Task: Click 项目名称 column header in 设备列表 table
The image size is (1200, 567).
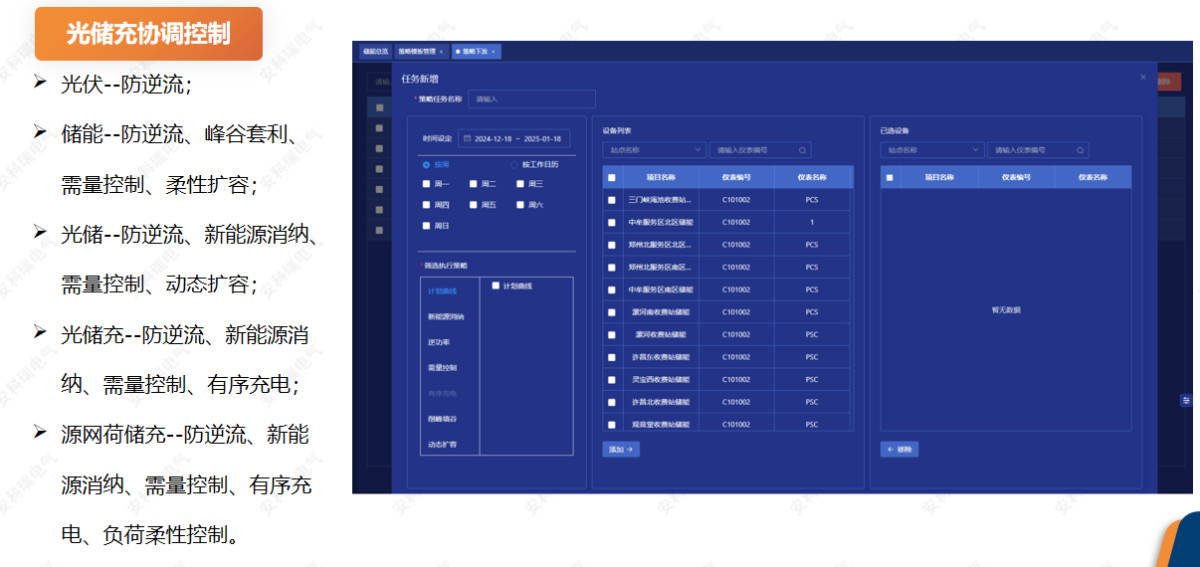Action: pyautogui.click(x=660, y=177)
